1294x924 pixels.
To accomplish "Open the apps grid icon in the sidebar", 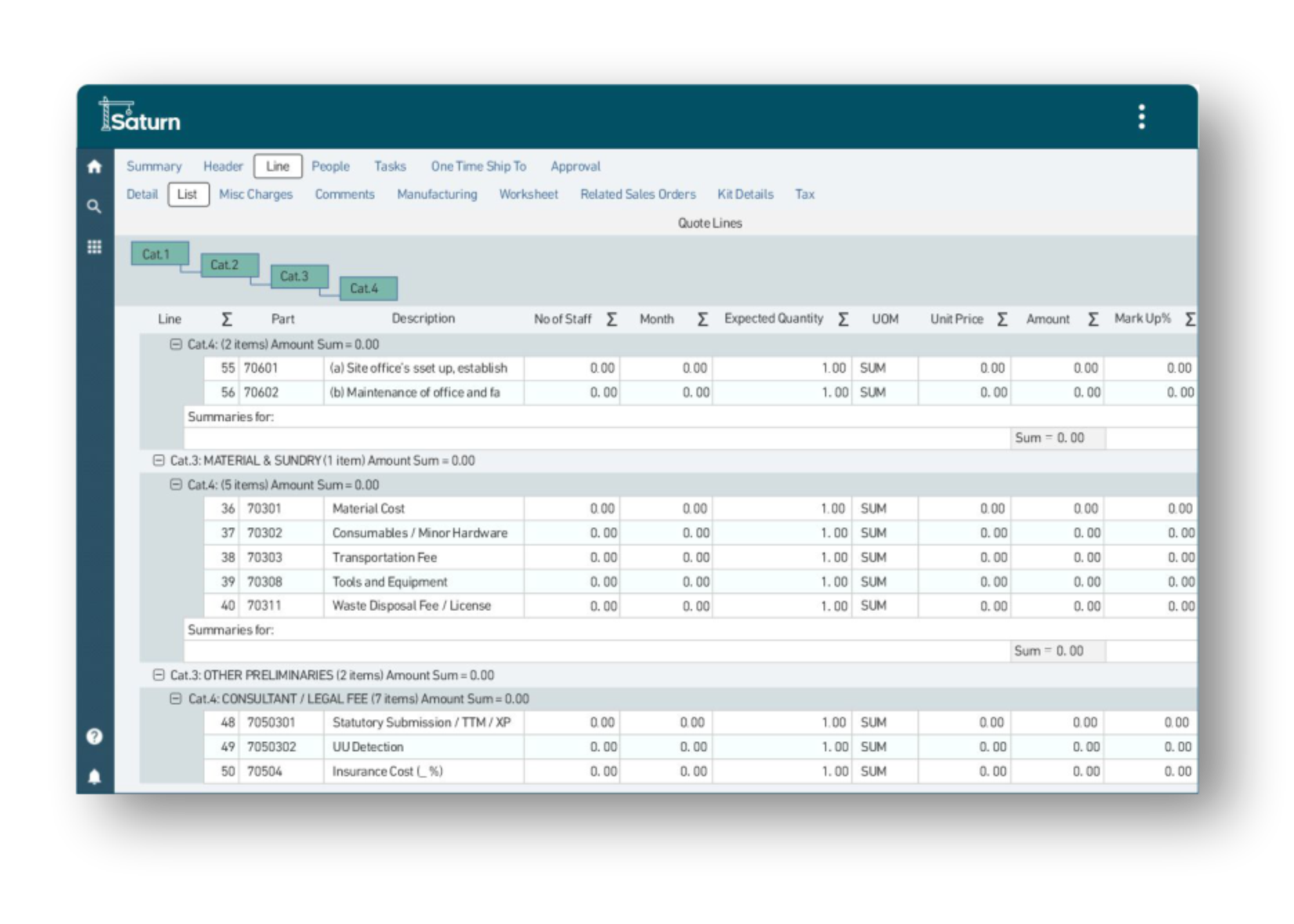I will coord(95,247).
